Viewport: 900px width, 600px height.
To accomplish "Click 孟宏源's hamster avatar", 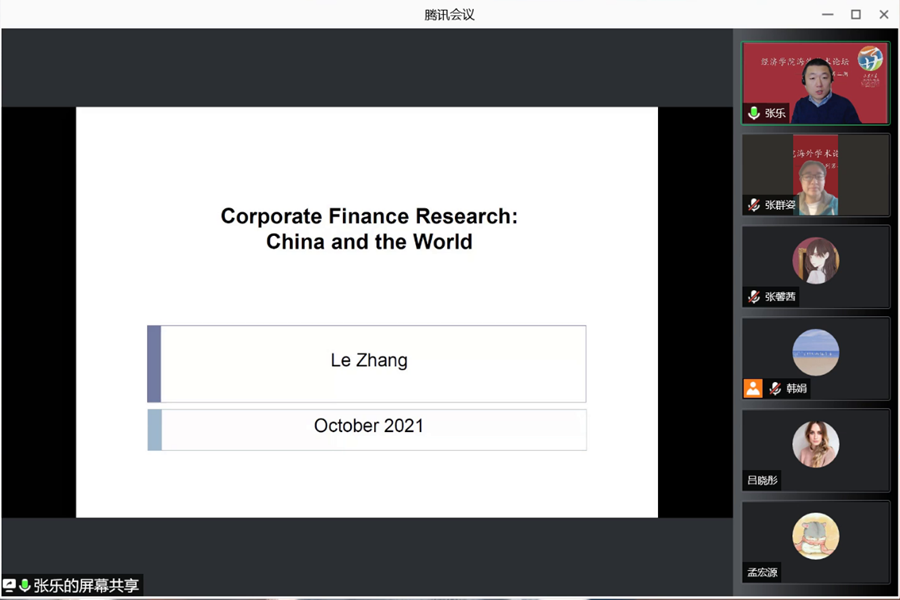I will (815, 536).
